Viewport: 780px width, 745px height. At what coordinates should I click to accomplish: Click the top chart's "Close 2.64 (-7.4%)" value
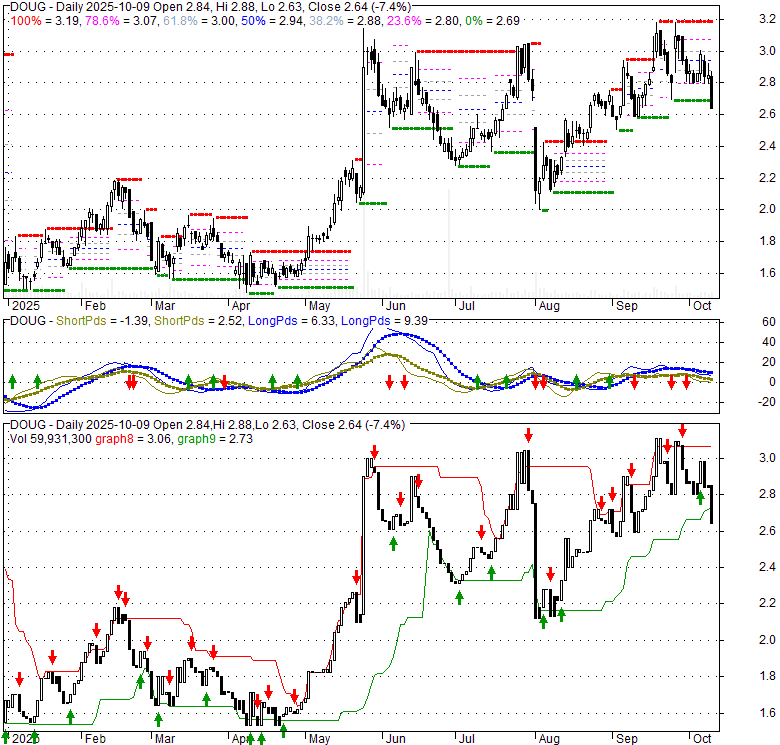[360, 7]
